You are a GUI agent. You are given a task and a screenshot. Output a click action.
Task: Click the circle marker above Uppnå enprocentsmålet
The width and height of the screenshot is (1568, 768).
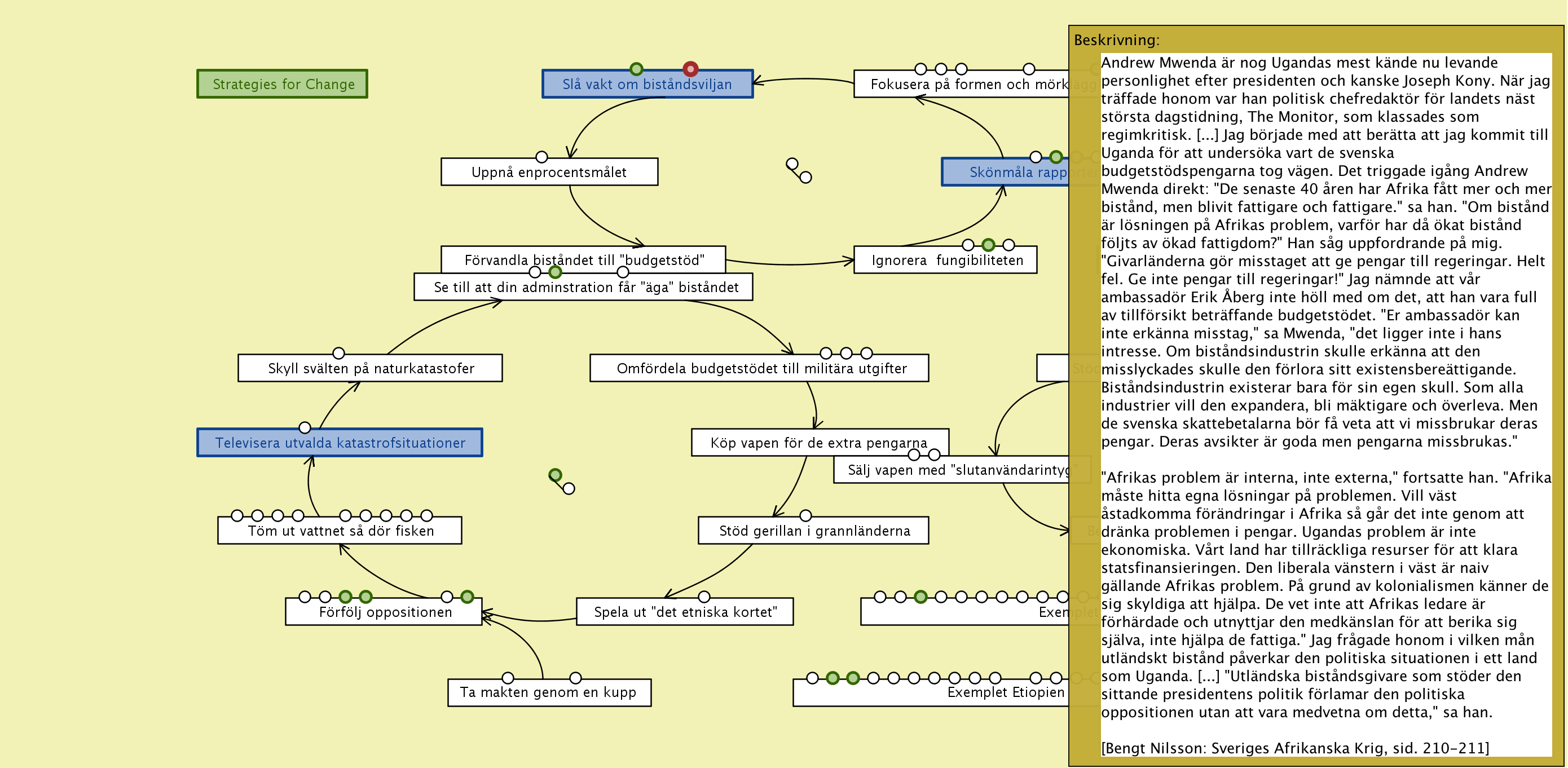coord(541,157)
